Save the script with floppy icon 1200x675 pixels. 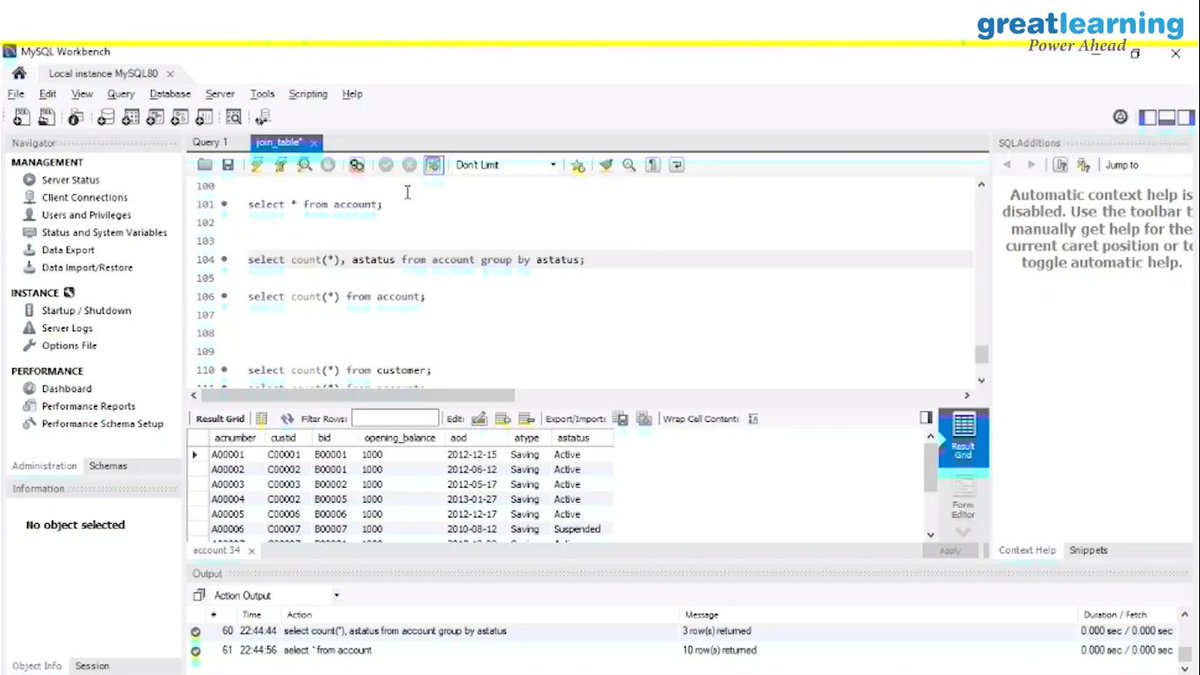point(228,165)
